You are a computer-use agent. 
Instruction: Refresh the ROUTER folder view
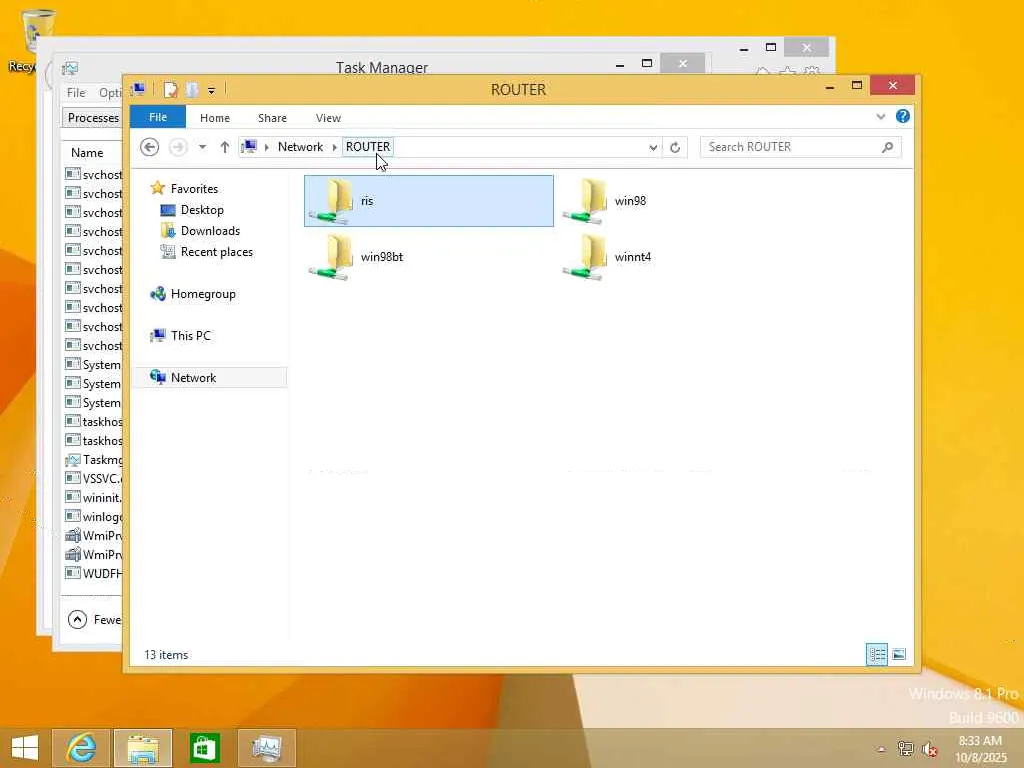(x=675, y=148)
